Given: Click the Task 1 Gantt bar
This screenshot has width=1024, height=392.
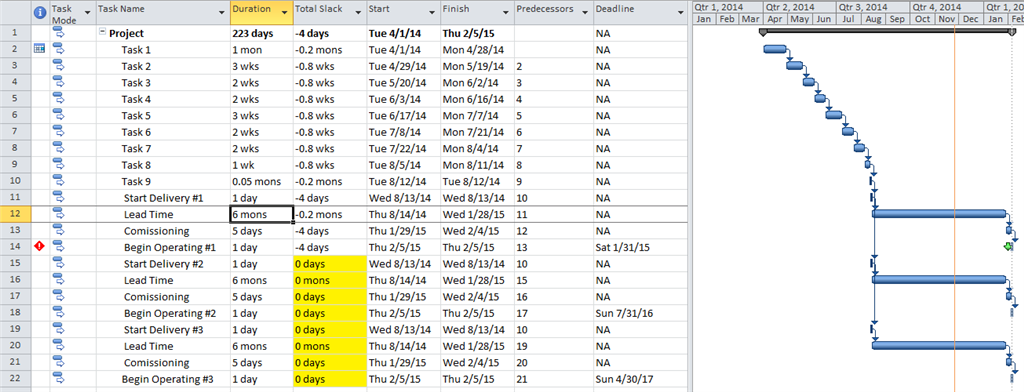Looking at the screenshot, I should click(x=775, y=49).
